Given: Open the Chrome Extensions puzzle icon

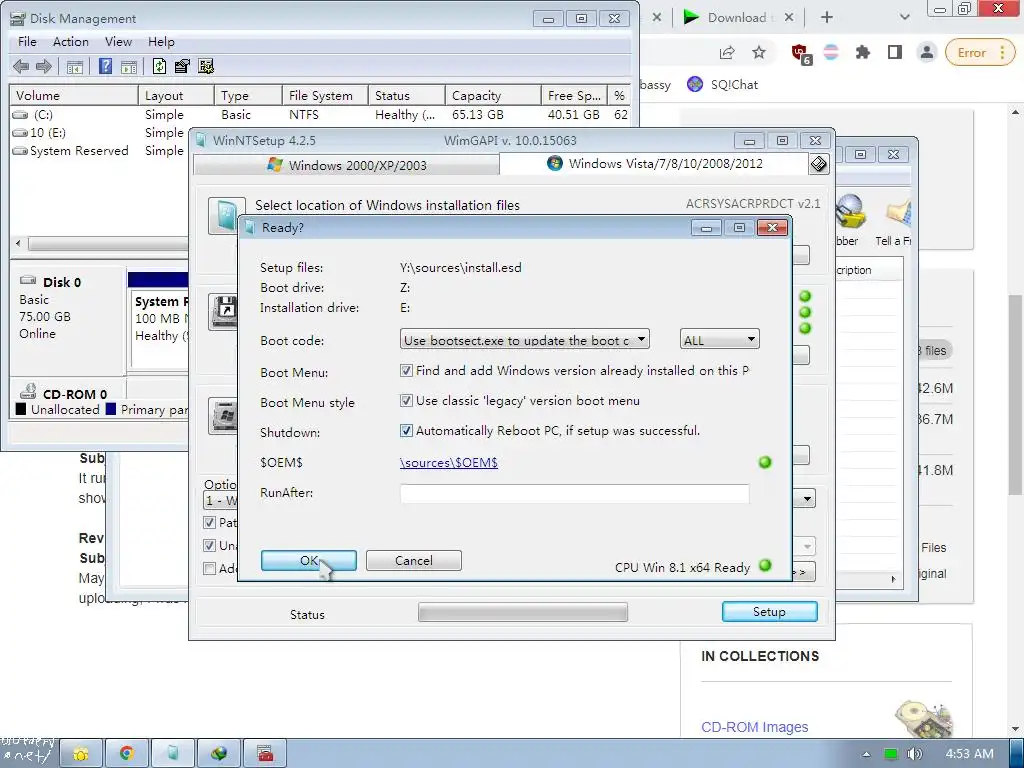Looking at the screenshot, I should click(863, 52).
